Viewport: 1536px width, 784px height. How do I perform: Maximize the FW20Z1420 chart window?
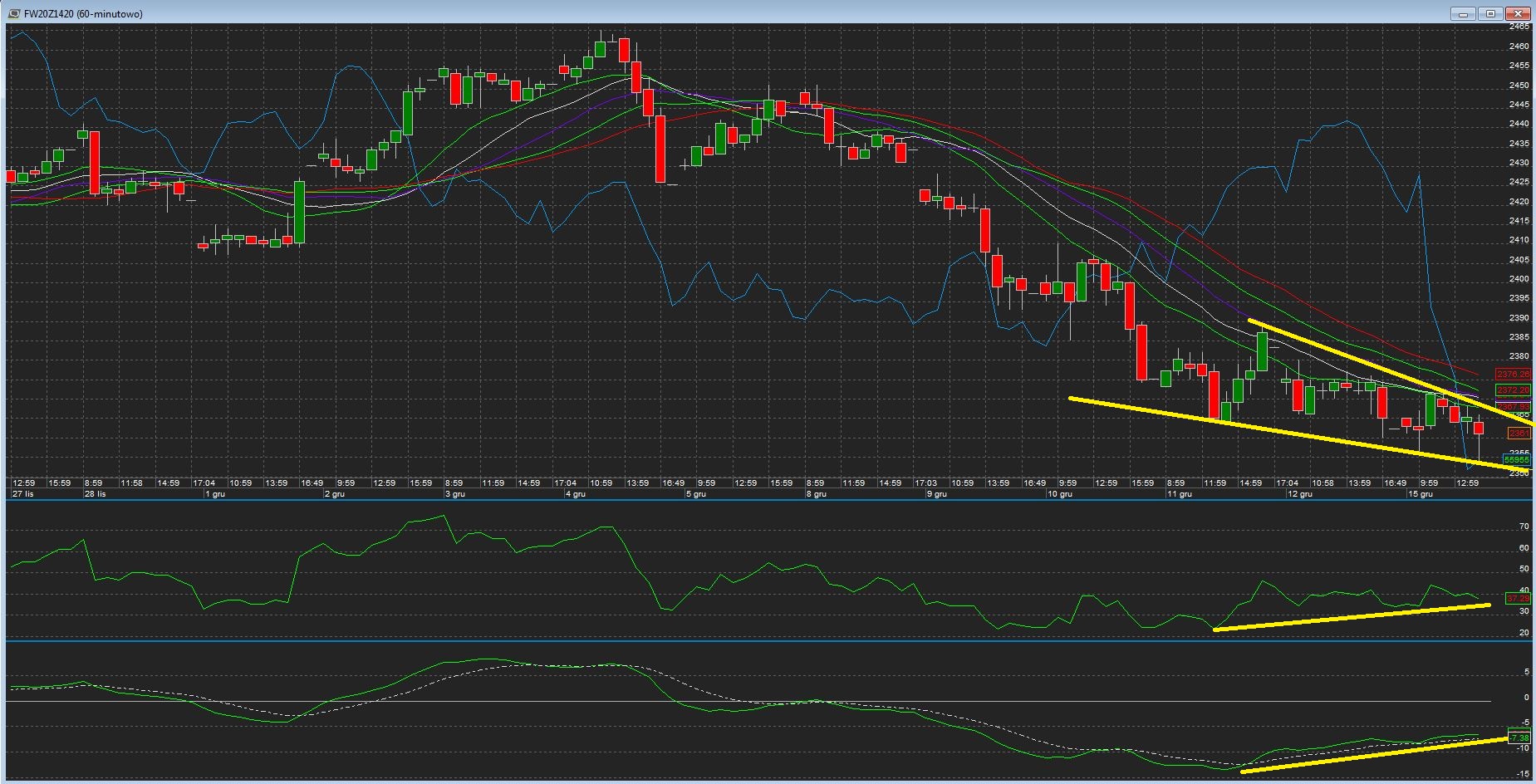click(x=1491, y=14)
